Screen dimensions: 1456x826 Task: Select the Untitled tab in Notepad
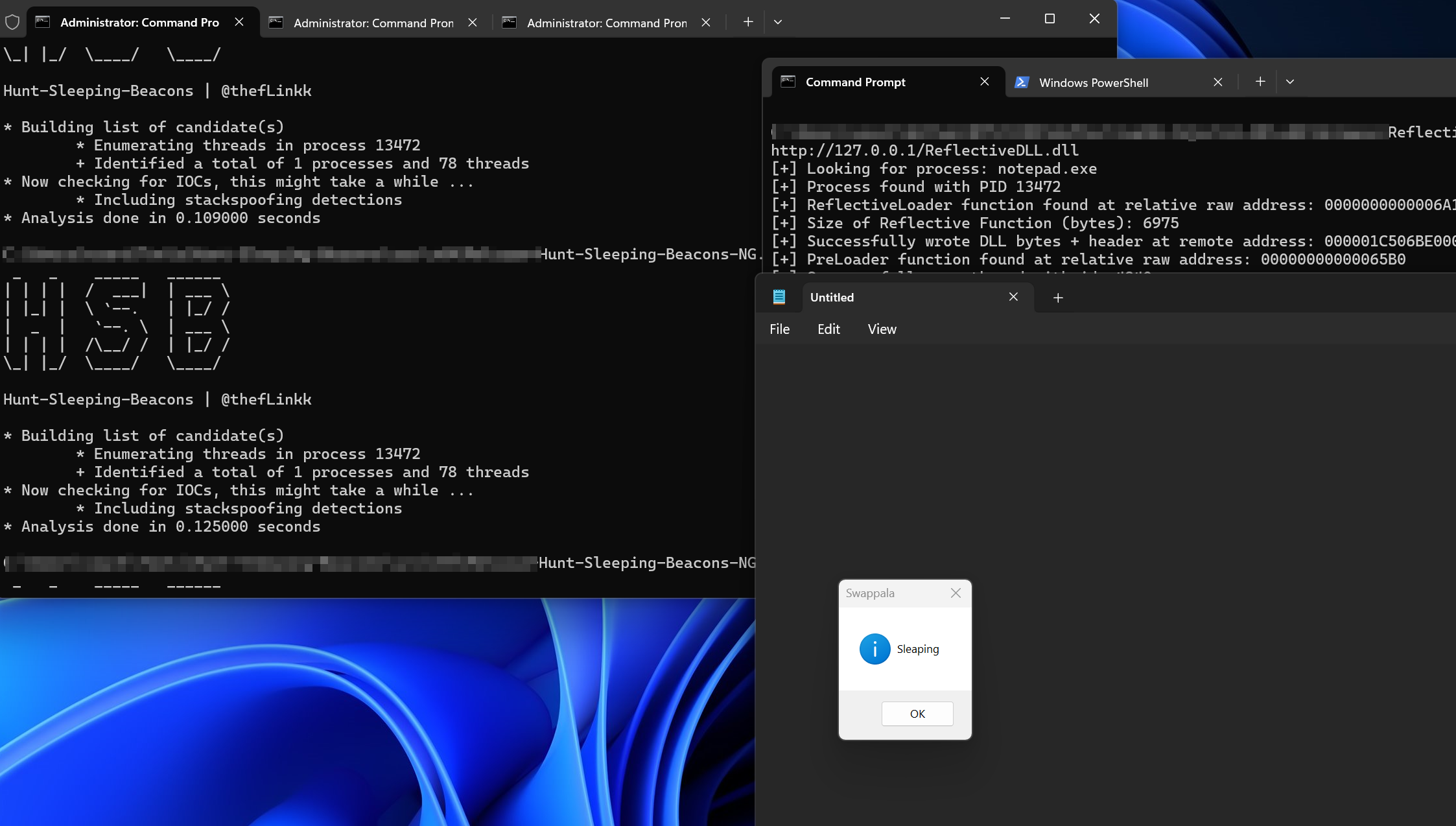tap(832, 297)
